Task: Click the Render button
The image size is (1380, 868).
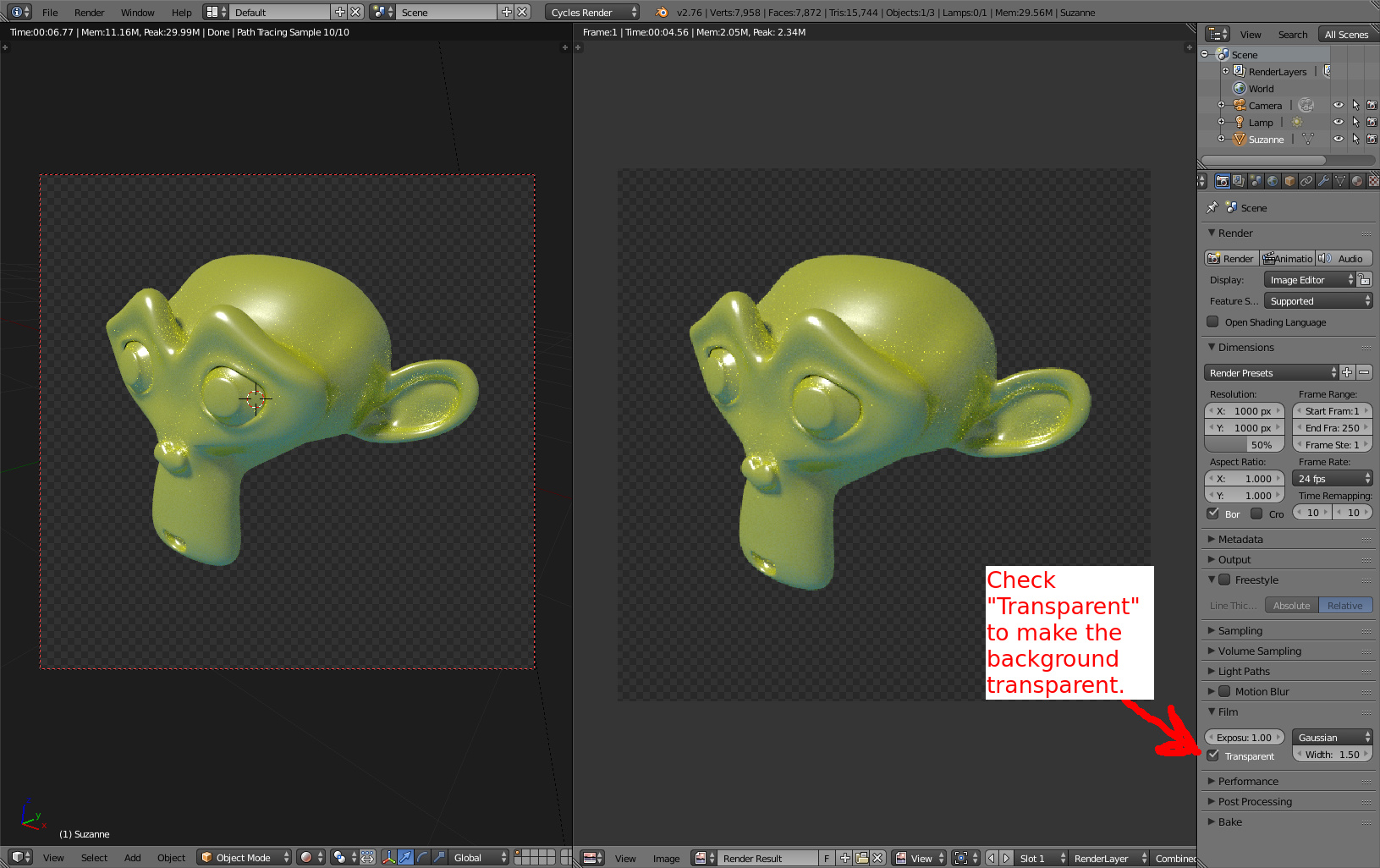Action: [x=1231, y=259]
